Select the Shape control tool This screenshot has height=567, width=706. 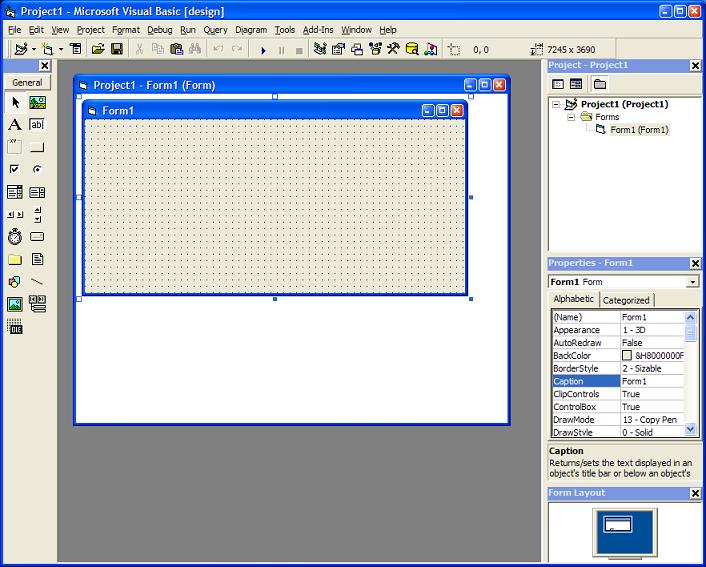15,282
